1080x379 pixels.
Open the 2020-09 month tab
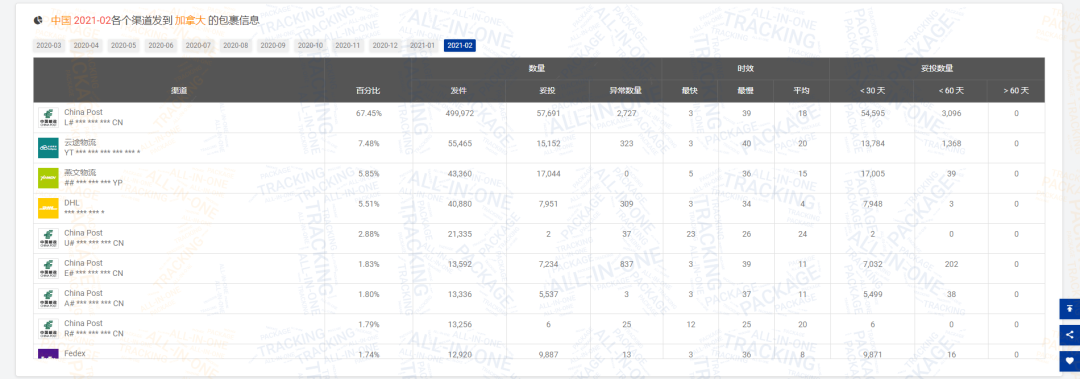[273, 45]
